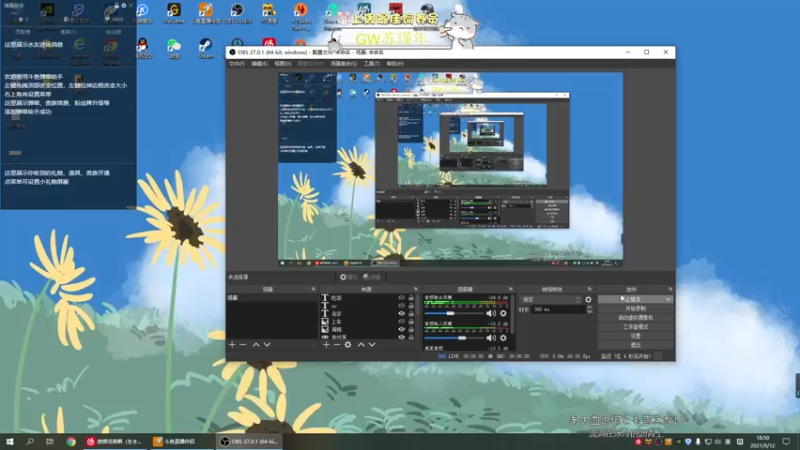
Task: Move source up in Sources panel
Action: [x=361, y=345]
